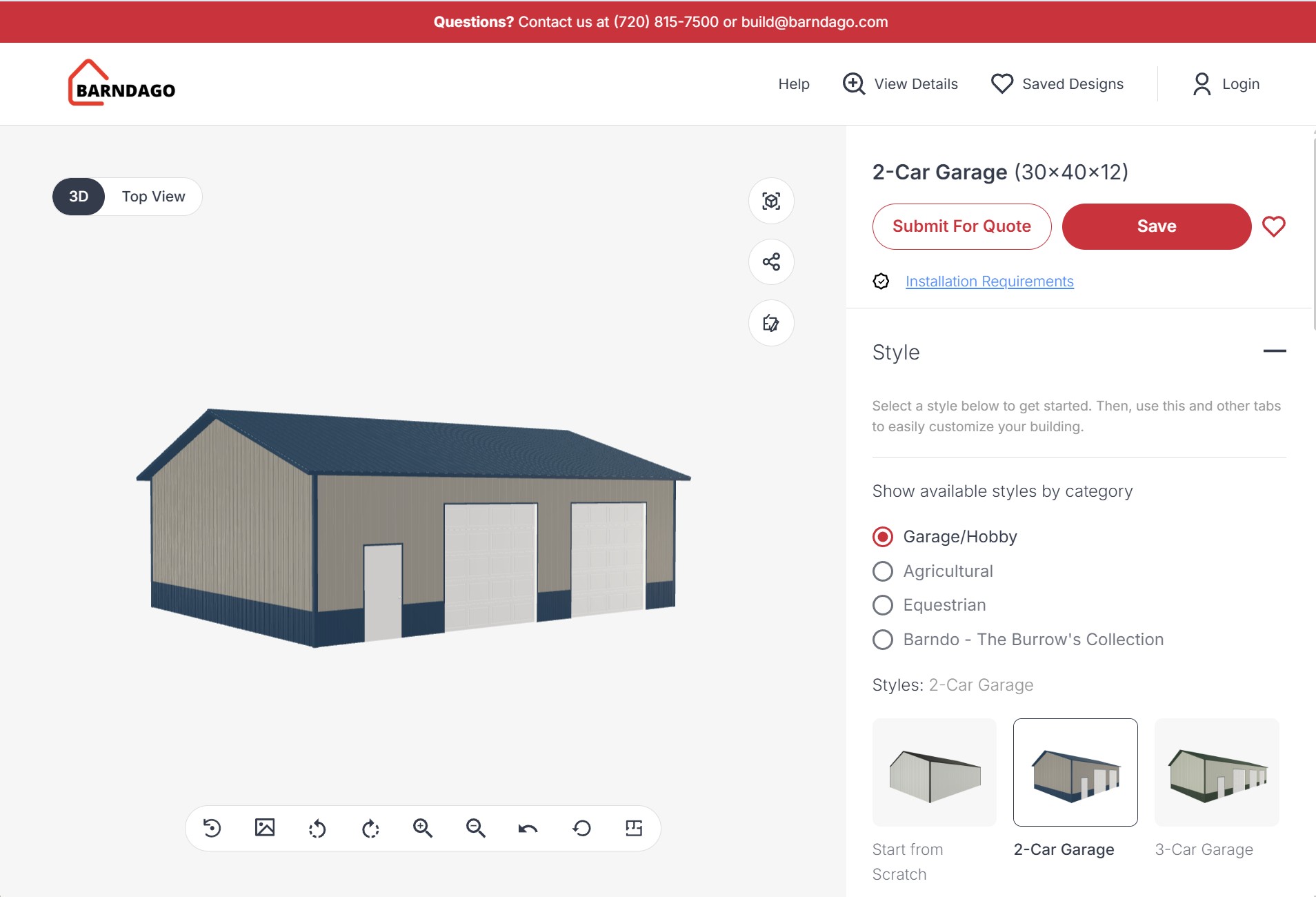Click the verified badge icon beside Installation Requirements
The height and width of the screenshot is (897, 1316).
[x=881, y=281]
